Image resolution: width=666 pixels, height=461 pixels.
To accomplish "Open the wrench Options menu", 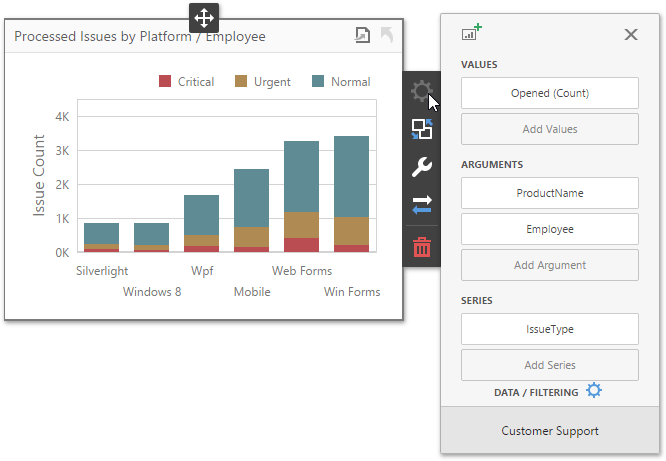I will pyautogui.click(x=421, y=167).
